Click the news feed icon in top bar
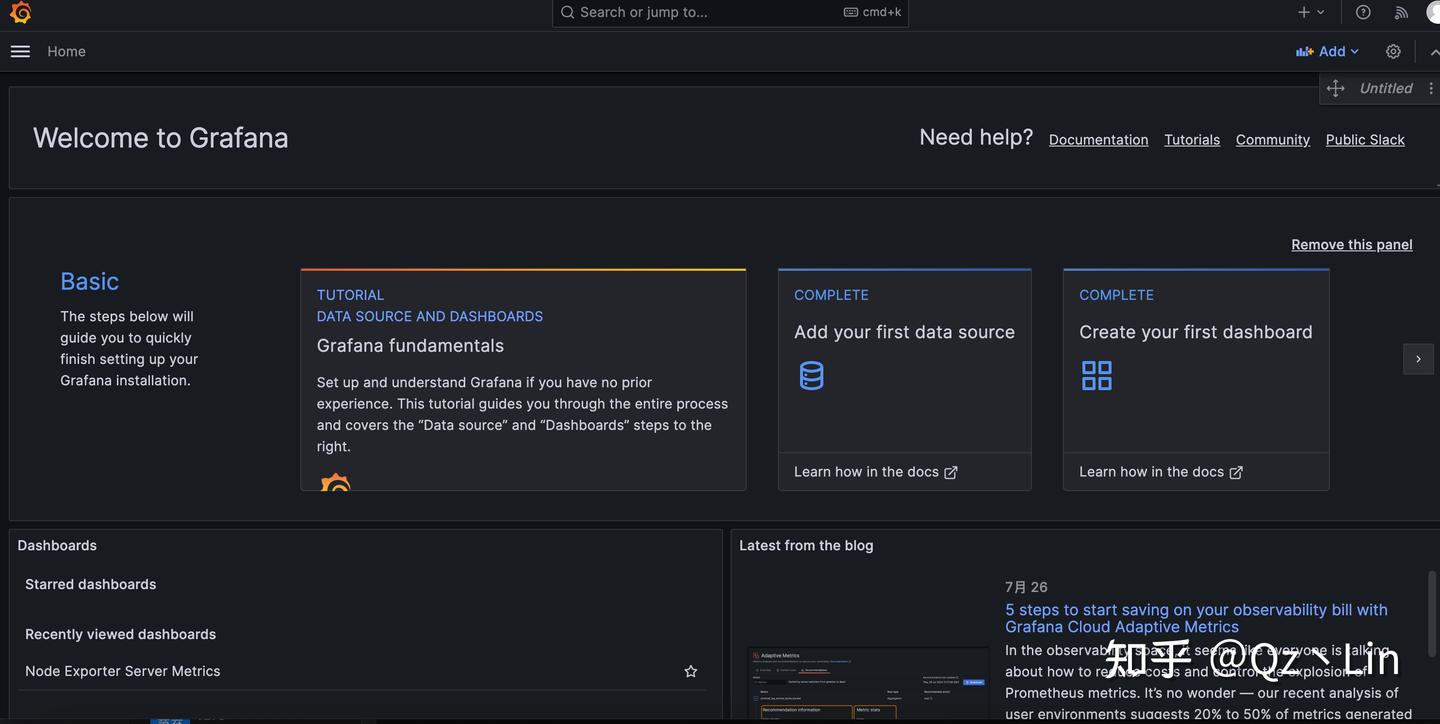Viewport: 1440px width, 724px height. click(x=1400, y=12)
